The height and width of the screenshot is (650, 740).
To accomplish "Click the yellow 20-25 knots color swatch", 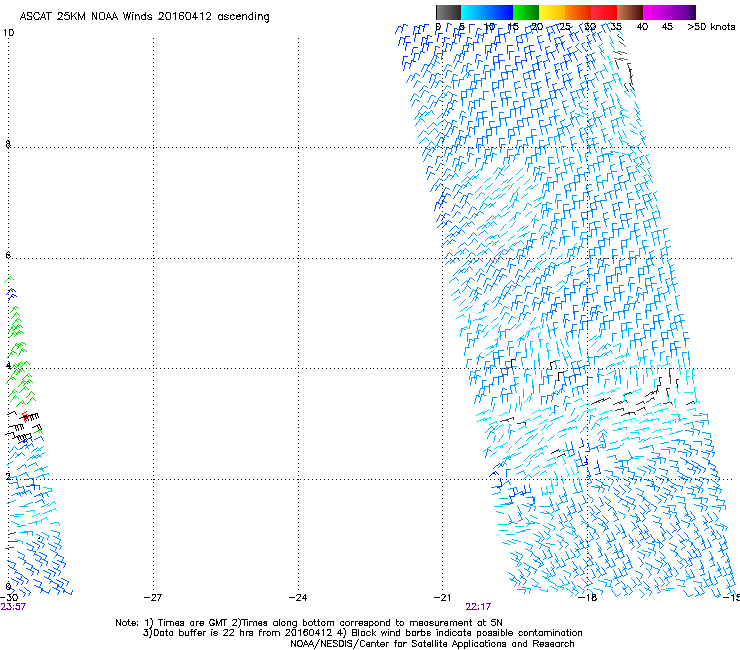I will [552, 12].
